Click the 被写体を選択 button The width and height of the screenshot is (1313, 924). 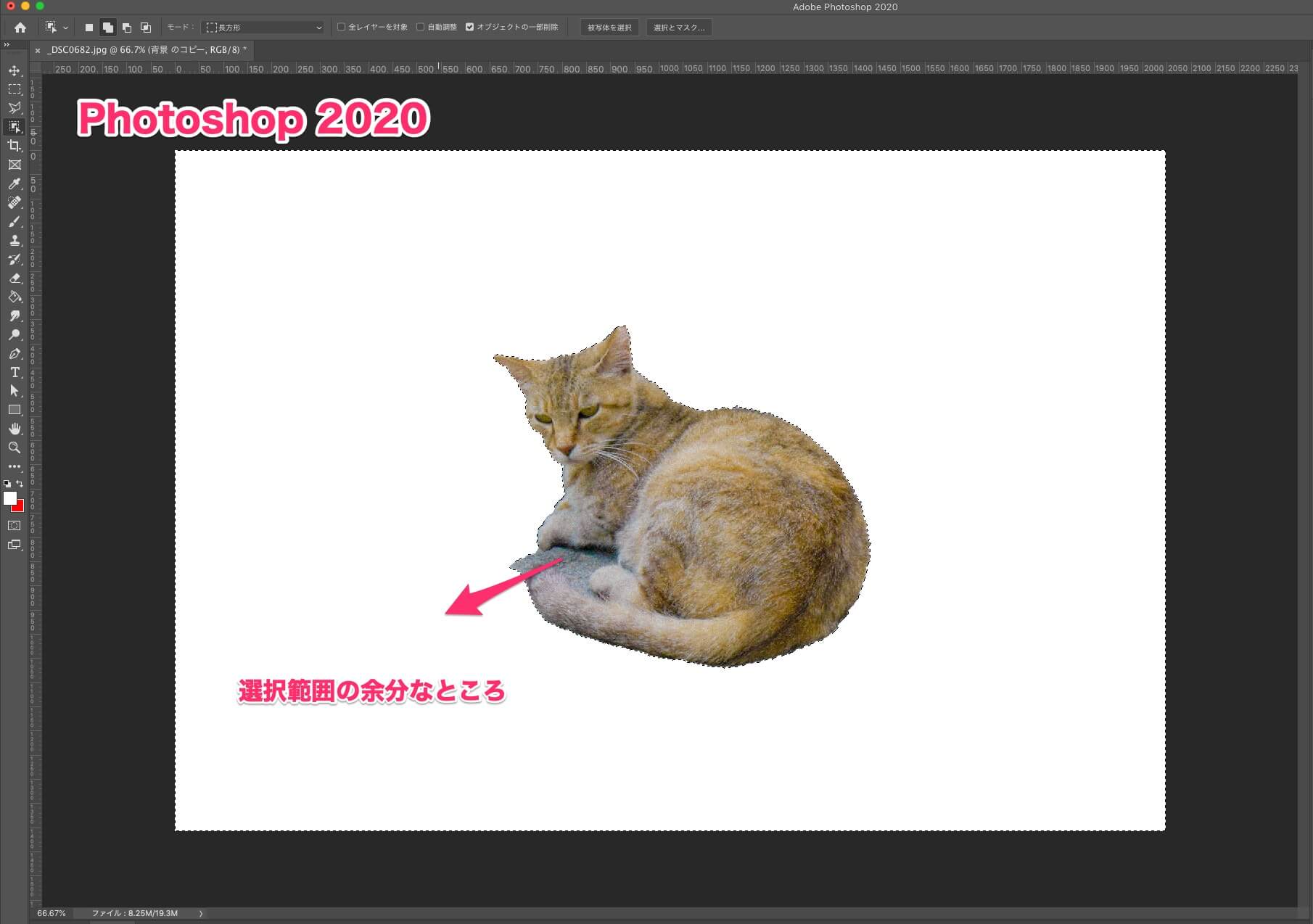(x=609, y=28)
